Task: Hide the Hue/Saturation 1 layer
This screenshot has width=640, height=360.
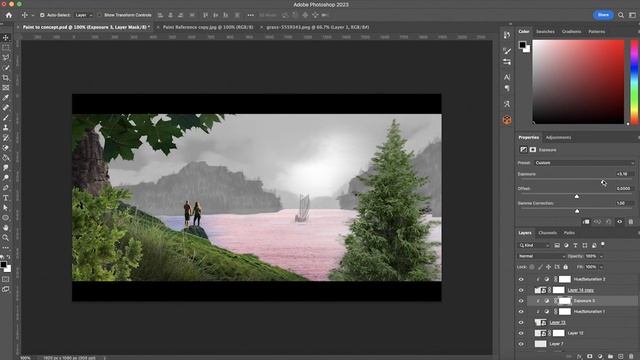Action: pyautogui.click(x=521, y=312)
